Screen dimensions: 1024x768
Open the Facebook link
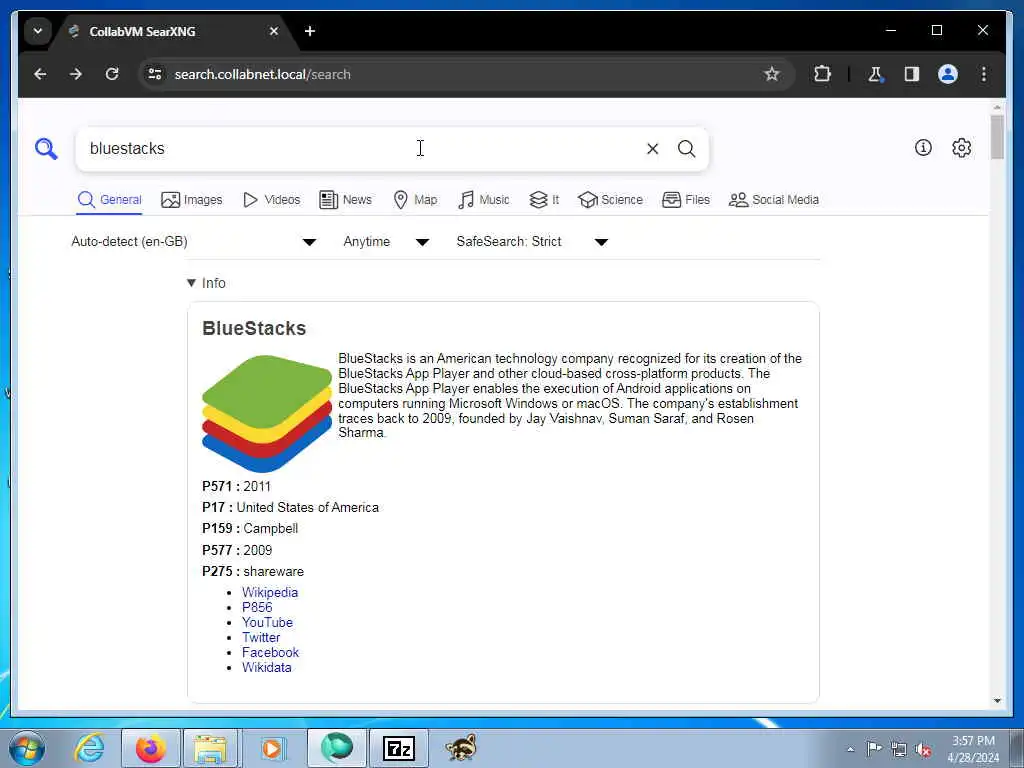coord(270,652)
